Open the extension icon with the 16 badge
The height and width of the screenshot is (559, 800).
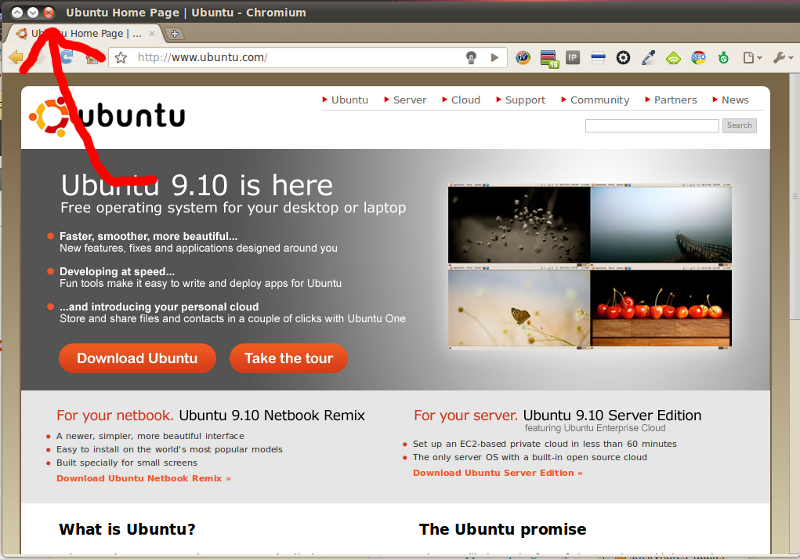[x=549, y=58]
